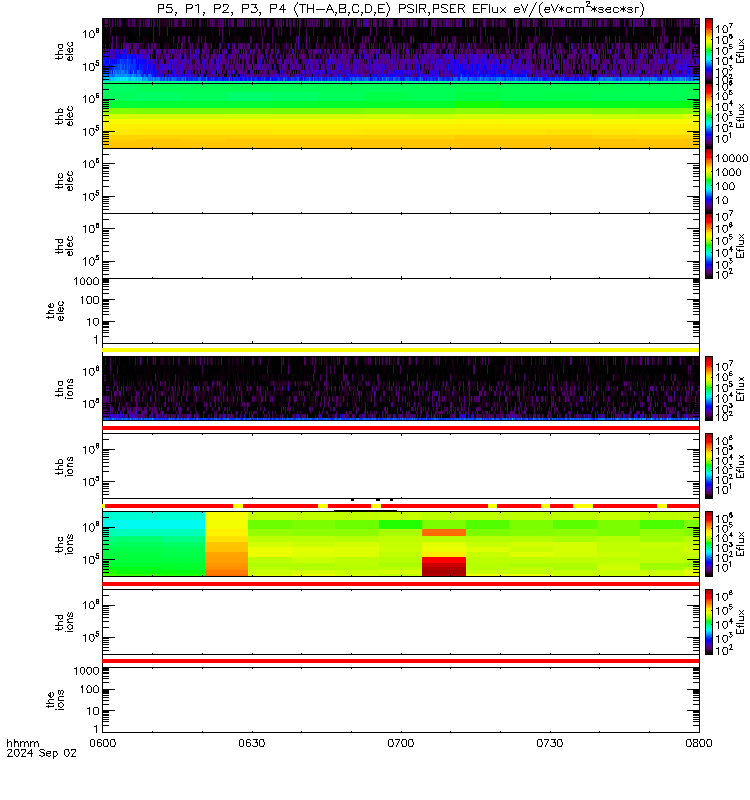Click the thd ions panel color bar
This screenshot has width=750, height=800.
pos(709,622)
